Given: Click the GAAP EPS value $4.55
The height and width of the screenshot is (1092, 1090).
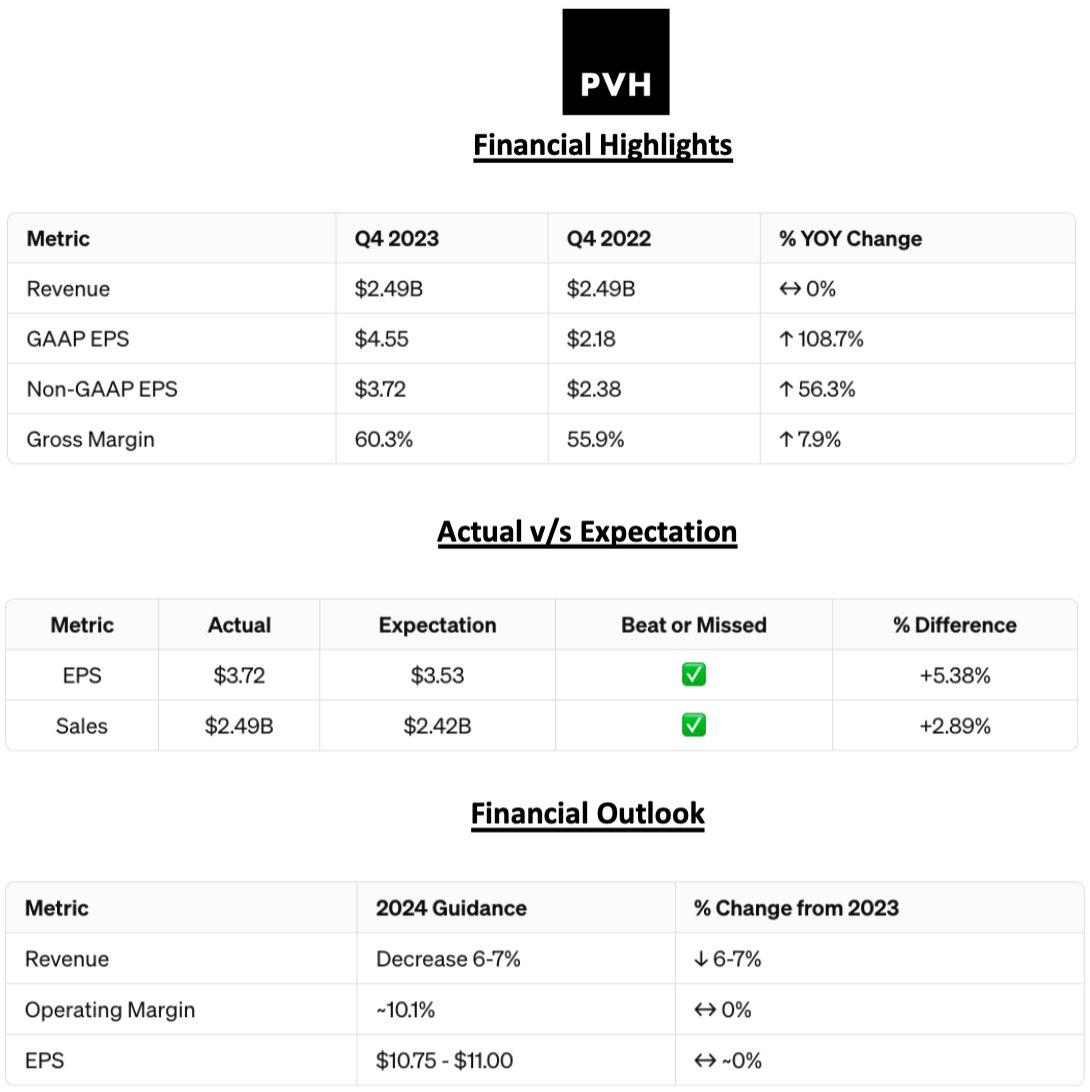Looking at the screenshot, I should pos(381,340).
